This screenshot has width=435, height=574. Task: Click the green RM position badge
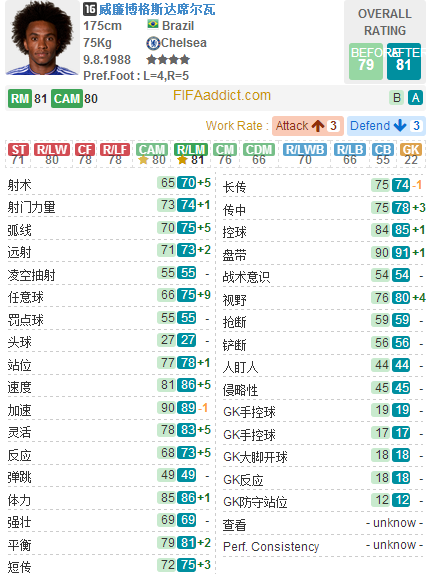coord(20,98)
